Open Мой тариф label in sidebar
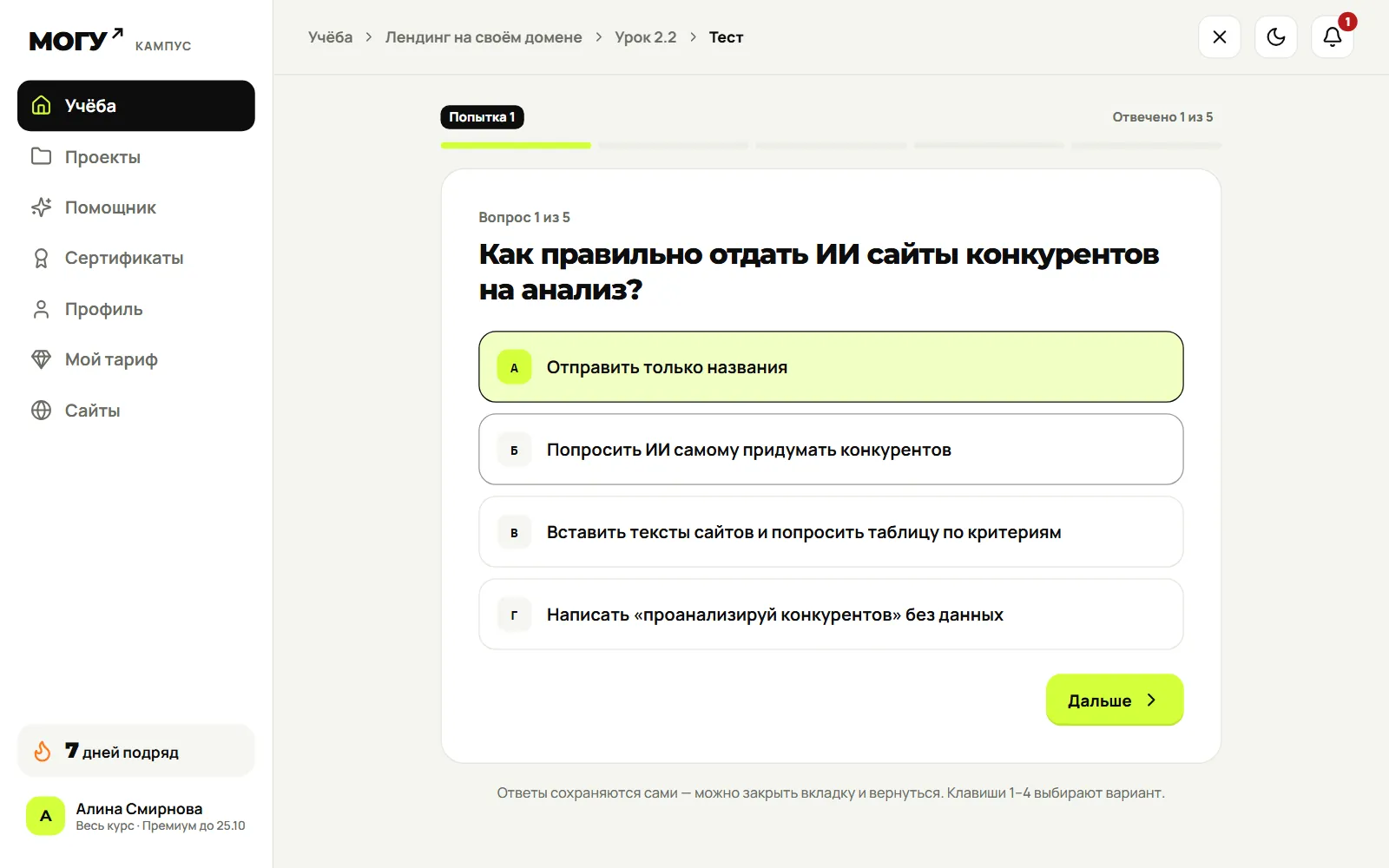The image size is (1389, 868). (111, 359)
